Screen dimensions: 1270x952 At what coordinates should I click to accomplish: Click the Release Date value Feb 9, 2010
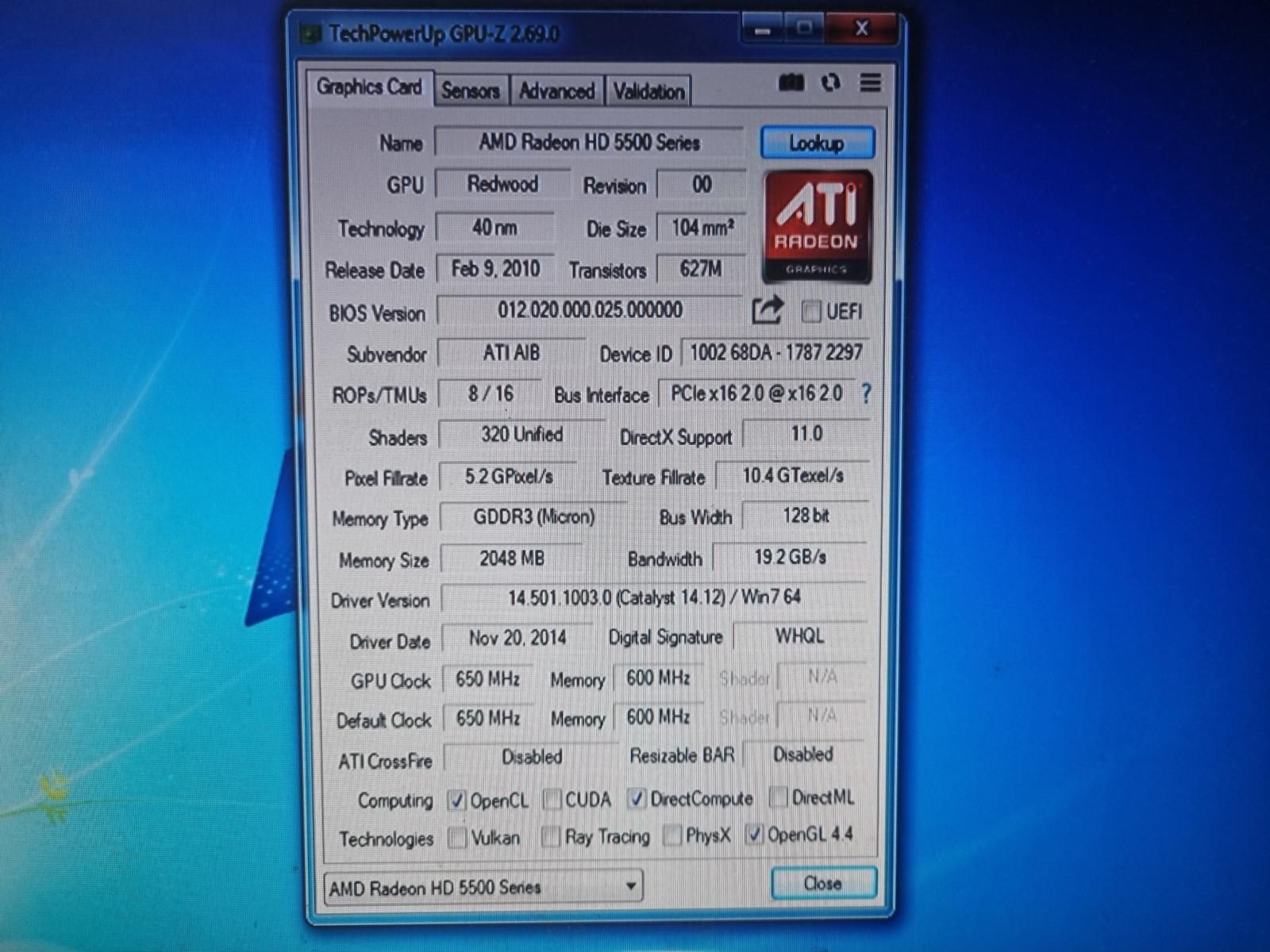[495, 269]
